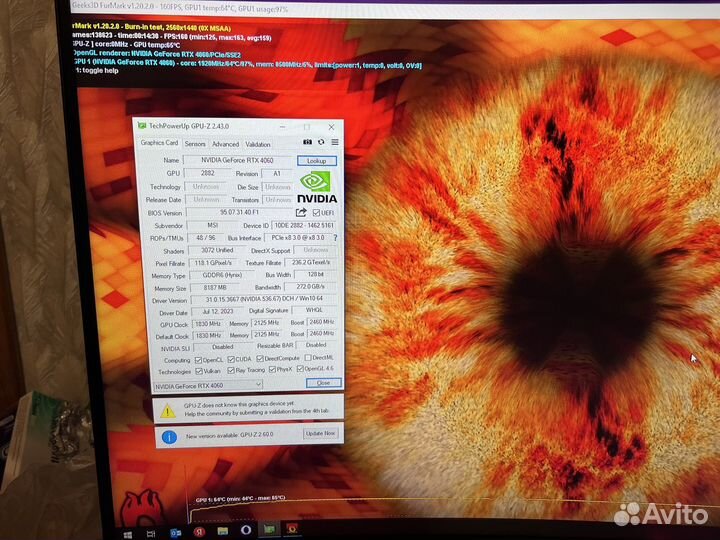Toggle the UEFI checkbox
The width and height of the screenshot is (720, 540).
pyautogui.click(x=316, y=213)
